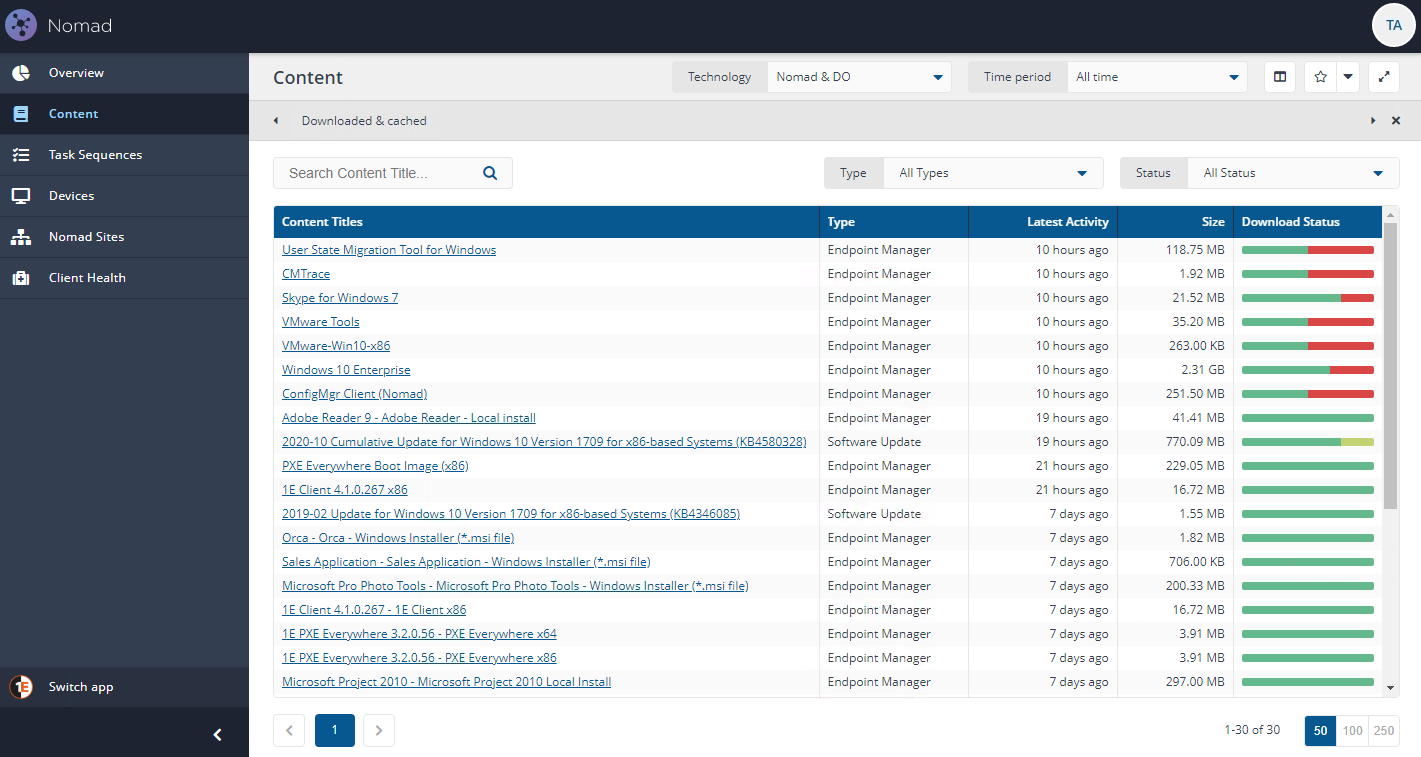This screenshot has width=1421, height=757.
Task: Open Client Health in the sidebar
Action: 124,278
